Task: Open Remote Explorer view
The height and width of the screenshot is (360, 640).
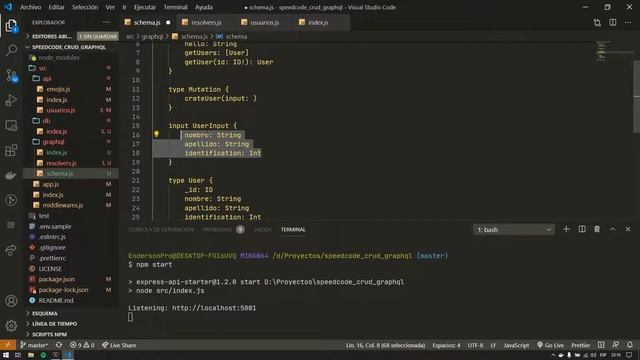Action: coord(11,125)
